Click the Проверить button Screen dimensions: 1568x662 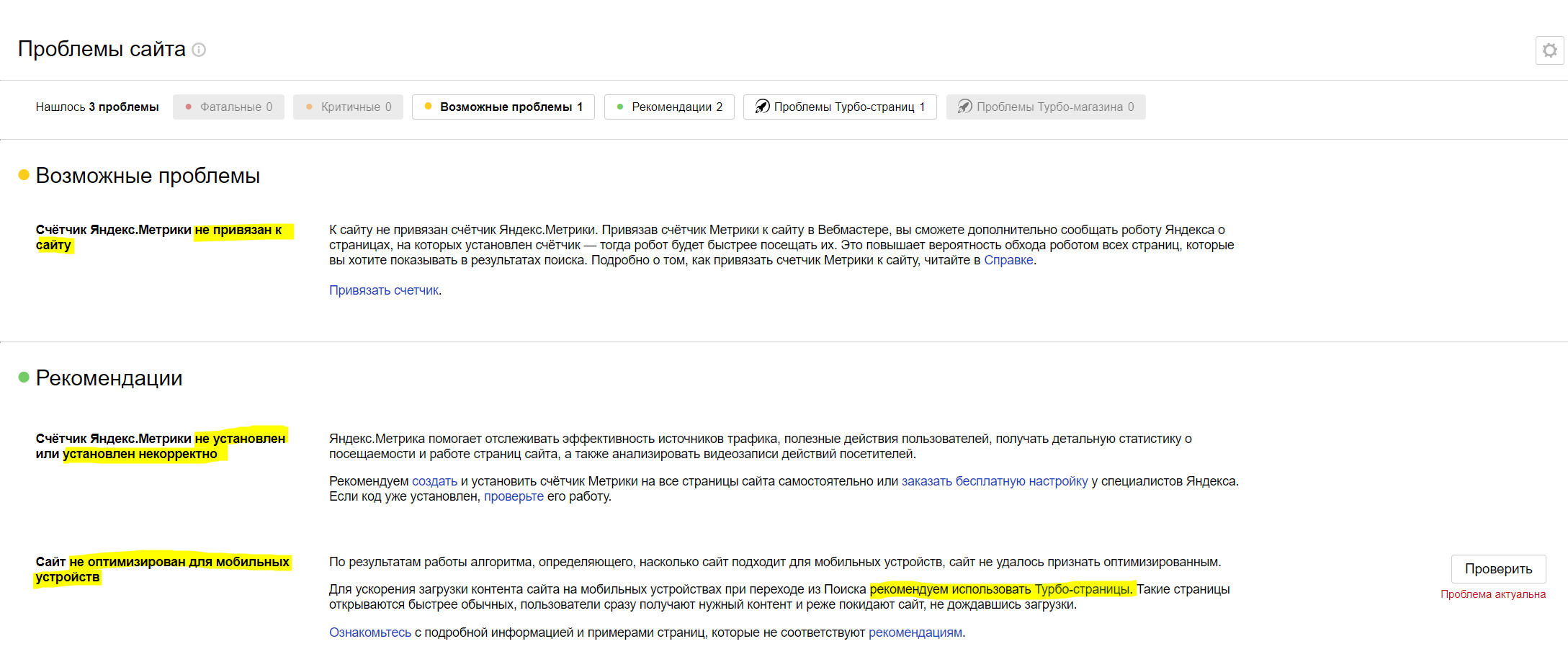tap(1498, 569)
